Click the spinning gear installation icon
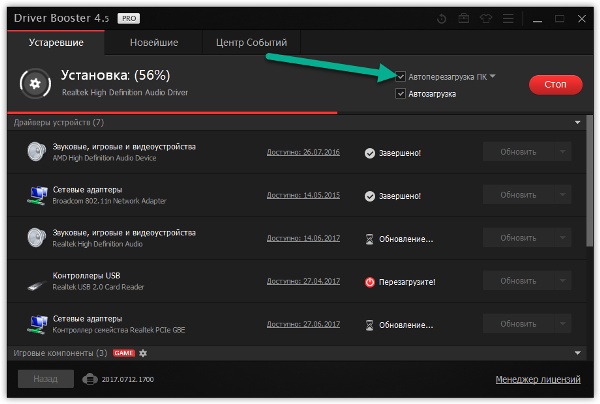The height and width of the screenshot is (404, 600). pos(35,83)
